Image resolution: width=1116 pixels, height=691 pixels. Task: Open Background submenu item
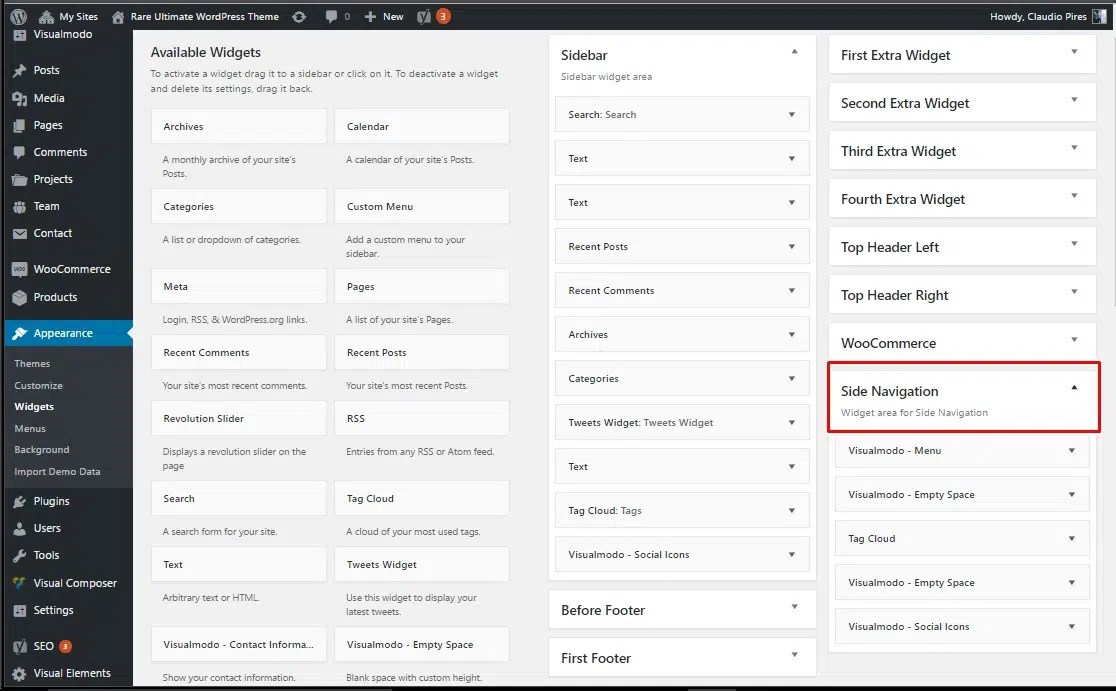42,450
